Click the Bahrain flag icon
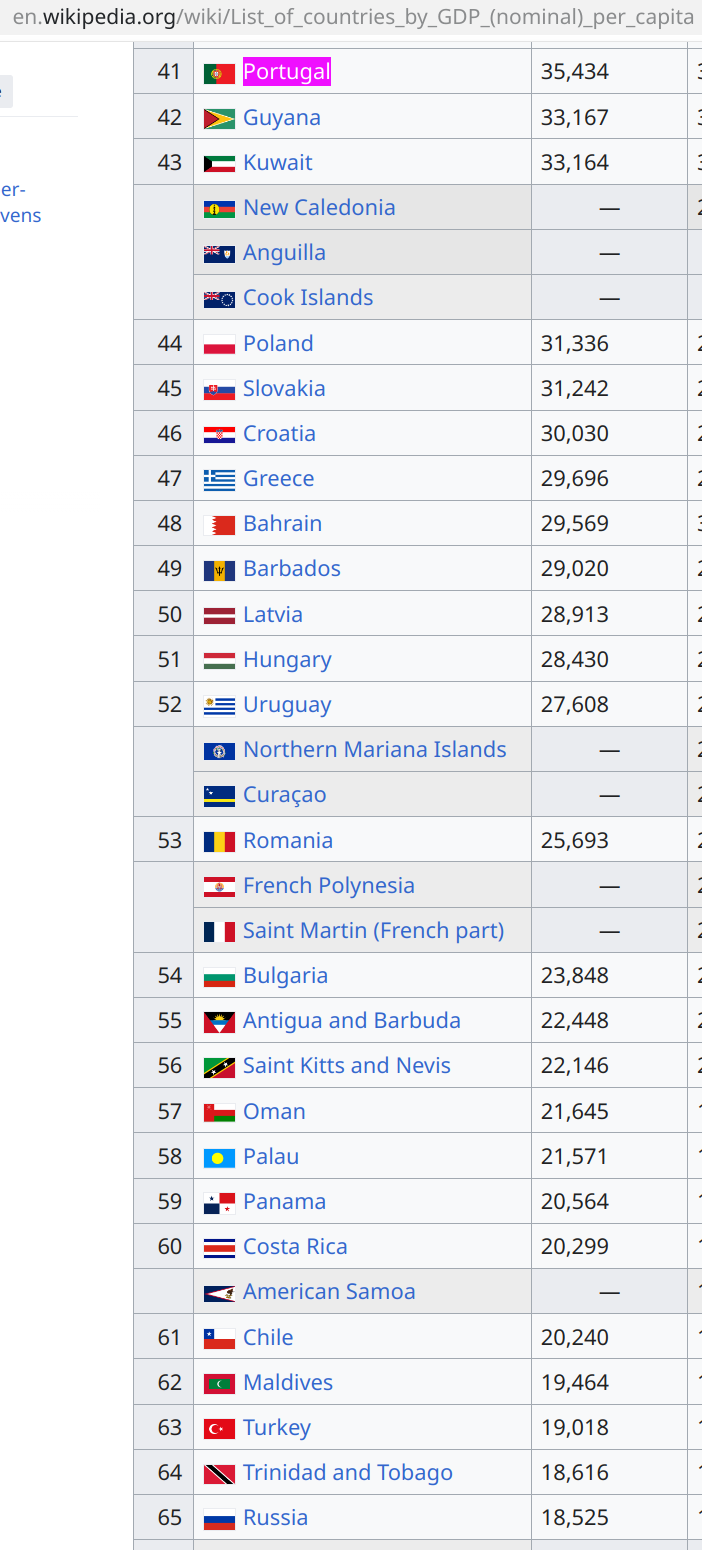This screenshot has height=1550, width=702. pyautogui.click(x=219, y=524)
